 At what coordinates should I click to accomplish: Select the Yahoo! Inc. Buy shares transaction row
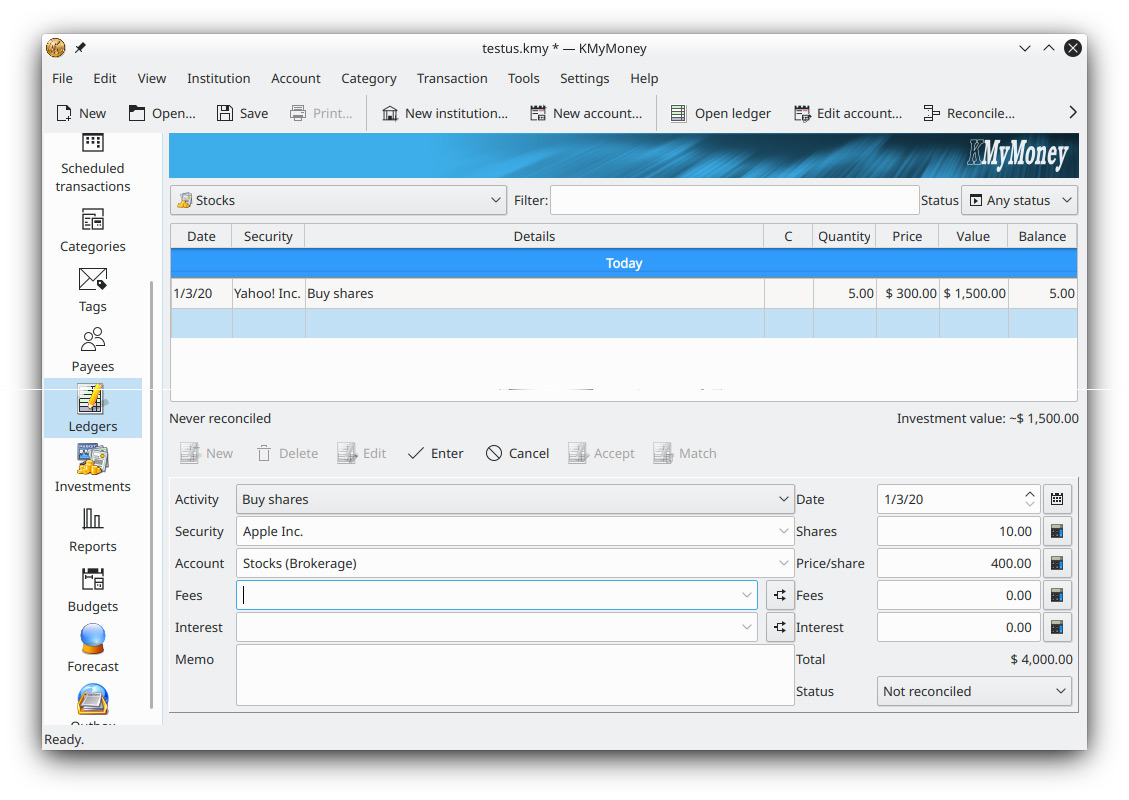(x=624, y=294)
